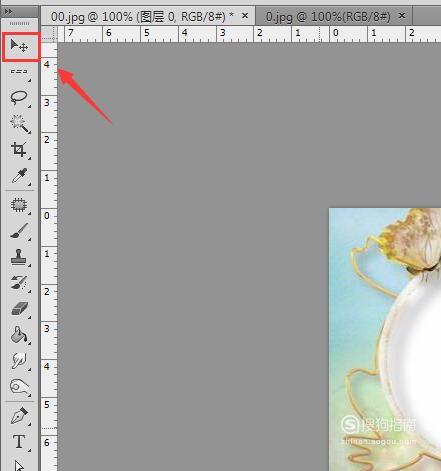The width and height of the screenshot is (441, 471).
Task: Click the toolbar grip handle
Action: pyautogui.click(x=19, y=24)
